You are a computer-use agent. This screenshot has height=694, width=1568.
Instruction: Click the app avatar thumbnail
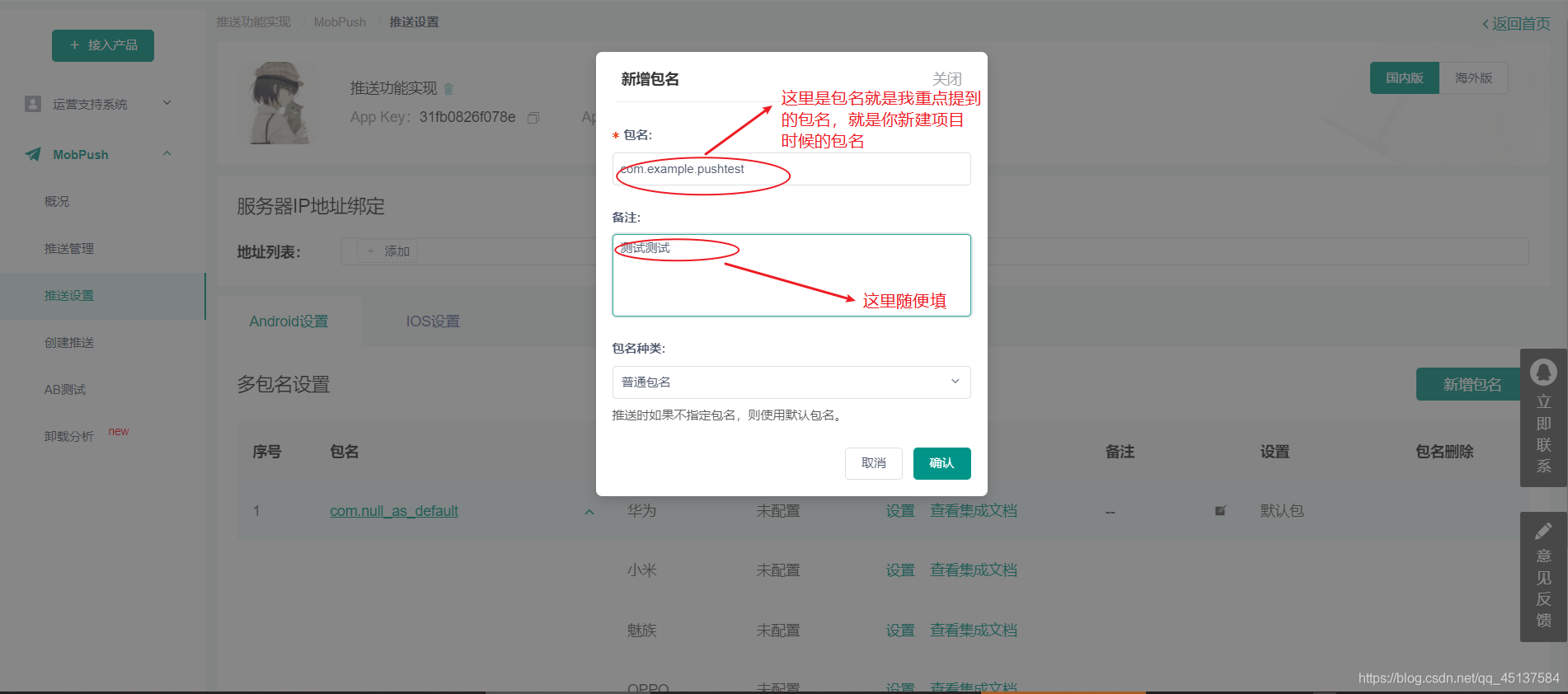coord(280,103)
